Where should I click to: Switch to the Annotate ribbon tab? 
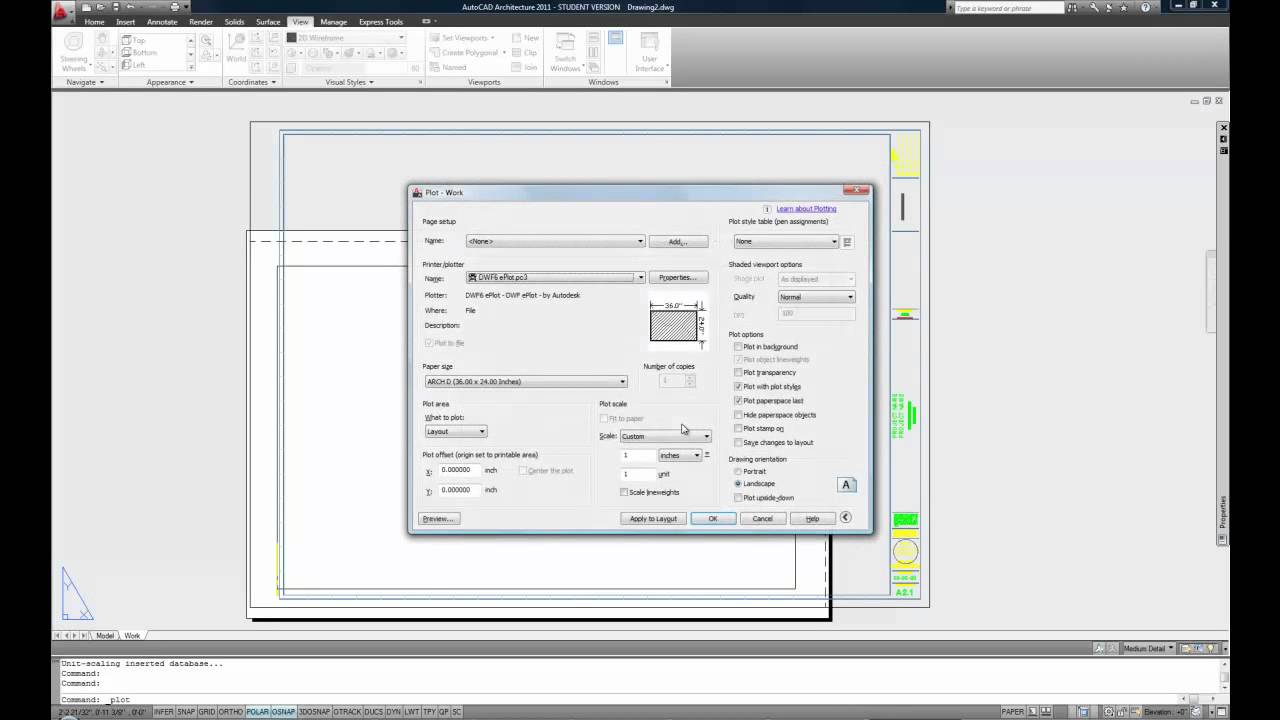point(162,21)
